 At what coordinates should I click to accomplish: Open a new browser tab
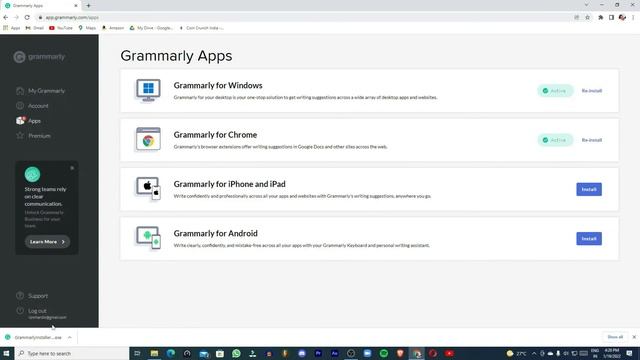[x=88, y=6]
